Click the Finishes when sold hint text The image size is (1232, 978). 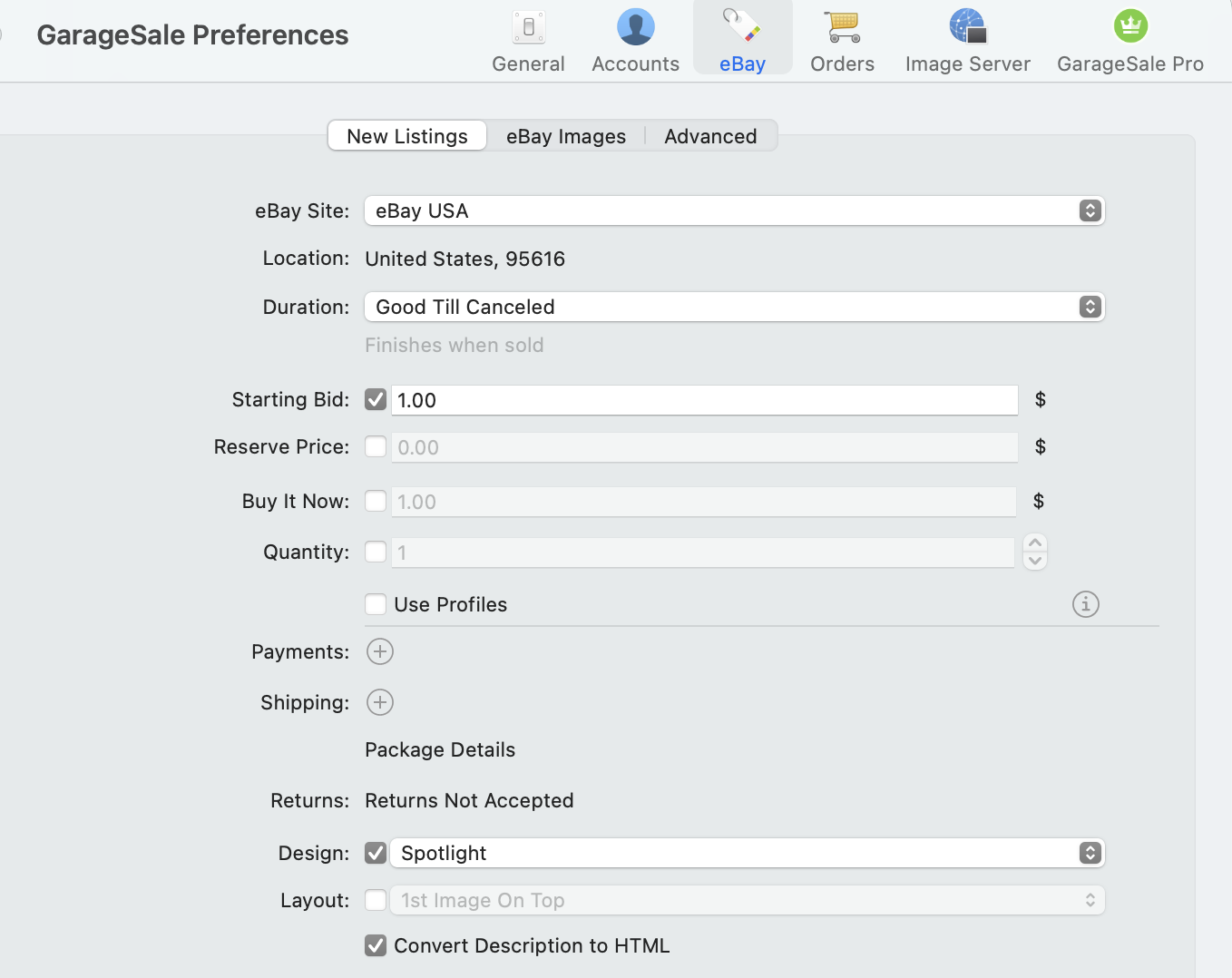[x=455, y=346]
